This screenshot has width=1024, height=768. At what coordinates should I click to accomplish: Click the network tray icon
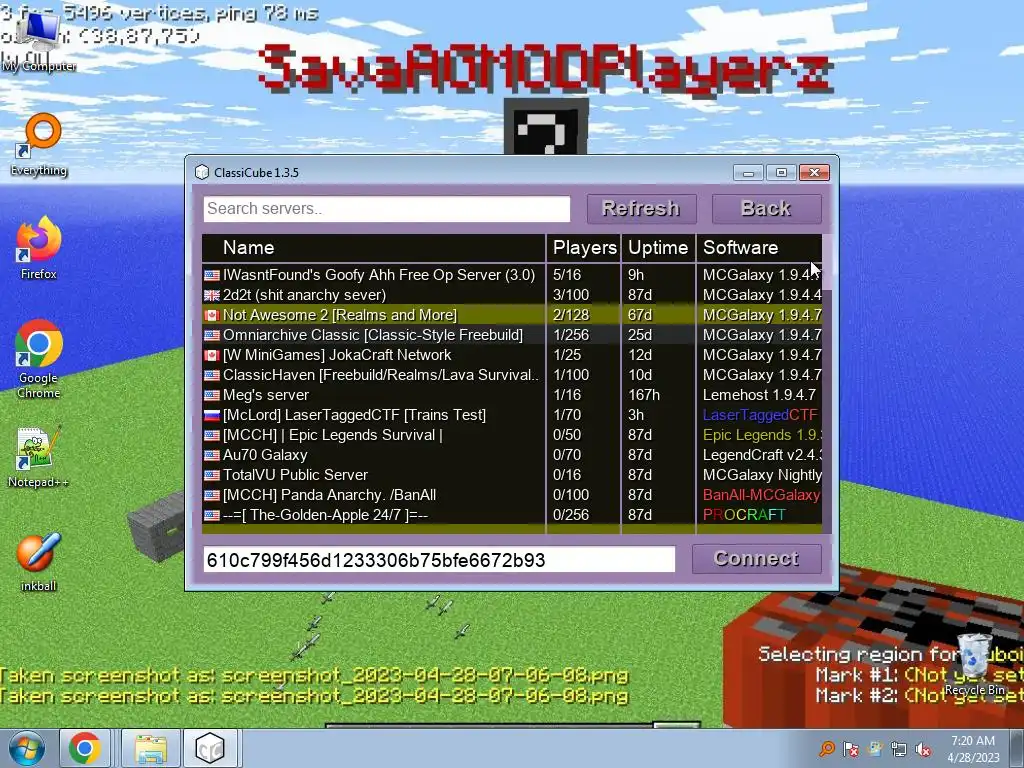point(899,749)
